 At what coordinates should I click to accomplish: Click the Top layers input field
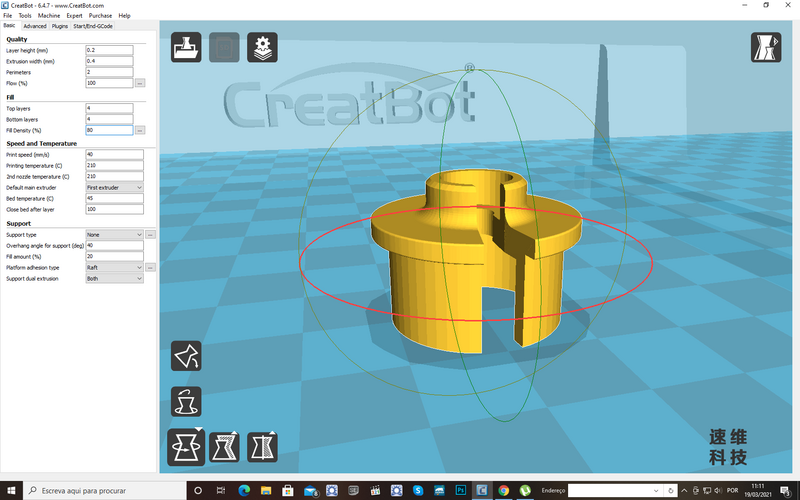tap(109, 108)
